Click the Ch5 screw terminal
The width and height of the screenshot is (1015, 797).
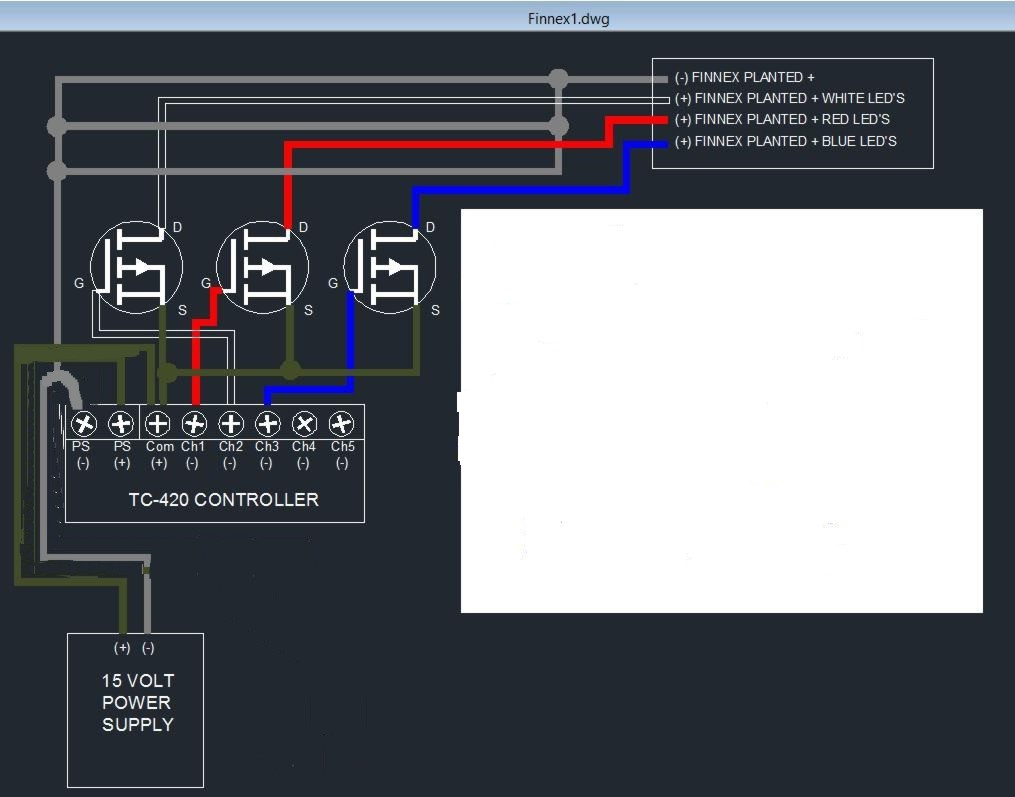pyautogui.click(x=341, y=424)
